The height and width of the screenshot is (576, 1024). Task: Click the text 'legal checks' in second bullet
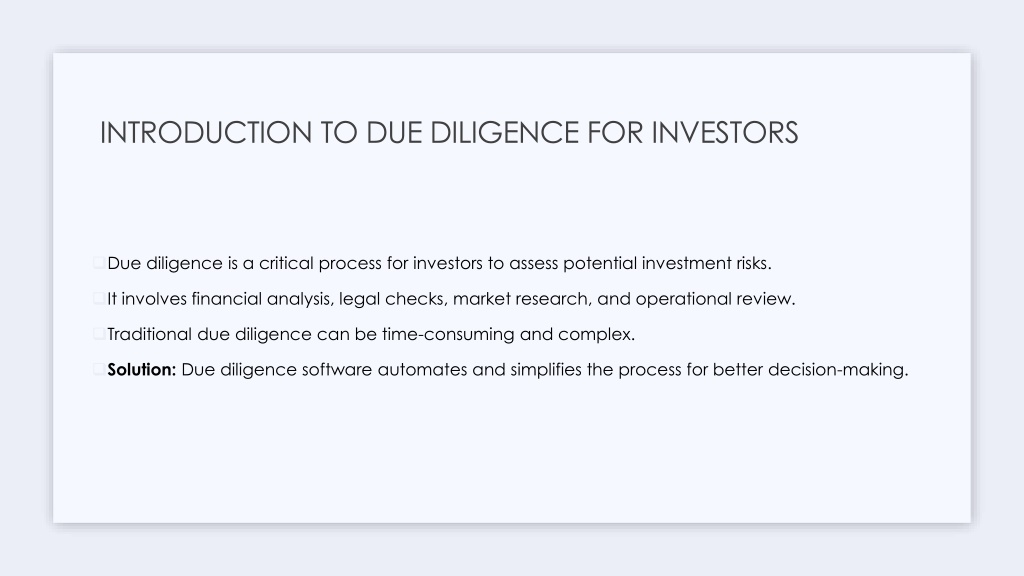392,299
